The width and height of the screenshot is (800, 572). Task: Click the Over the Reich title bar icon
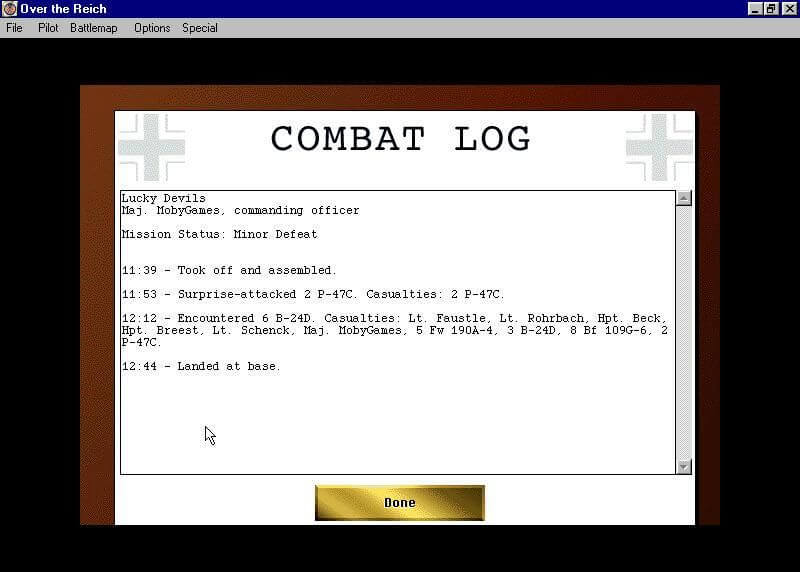tap(9, 9)
